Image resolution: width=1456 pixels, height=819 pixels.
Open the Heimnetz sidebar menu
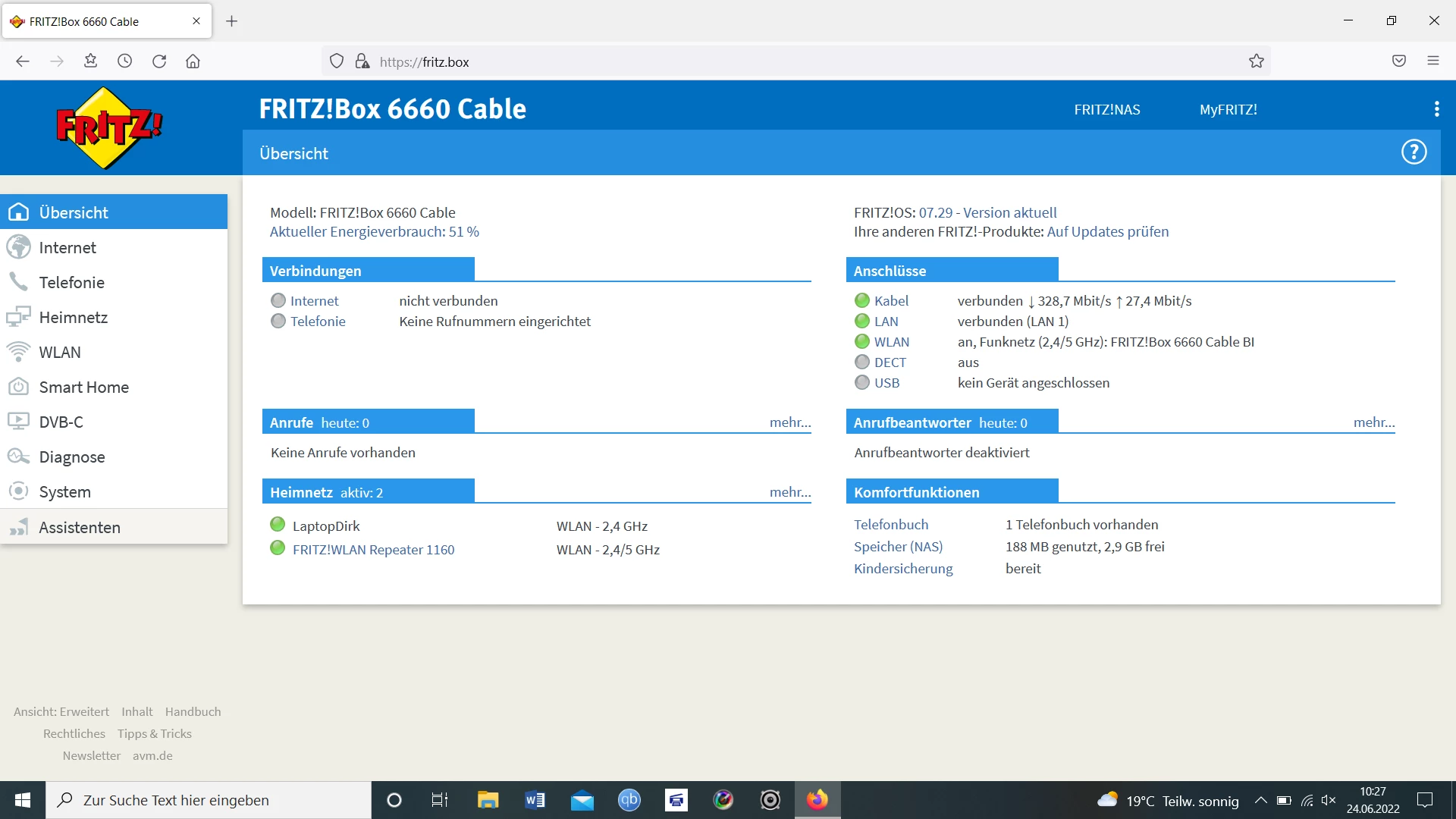(74, 317)
